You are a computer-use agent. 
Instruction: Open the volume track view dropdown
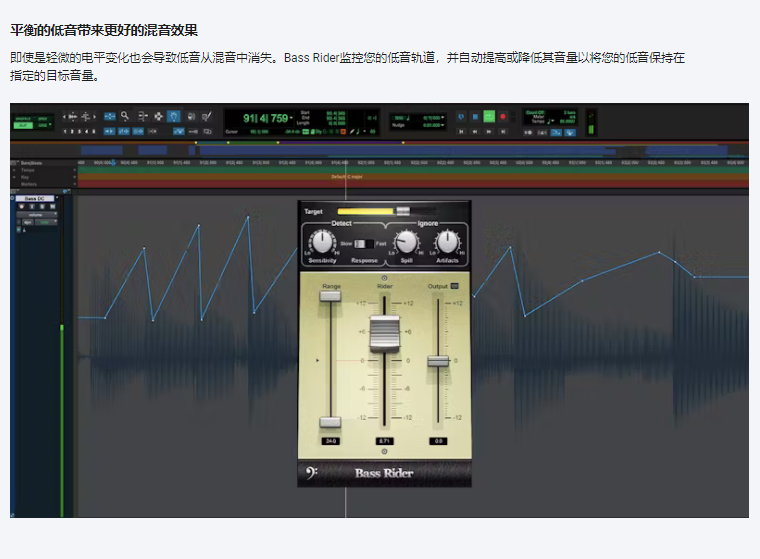click(x=37, y=215)
